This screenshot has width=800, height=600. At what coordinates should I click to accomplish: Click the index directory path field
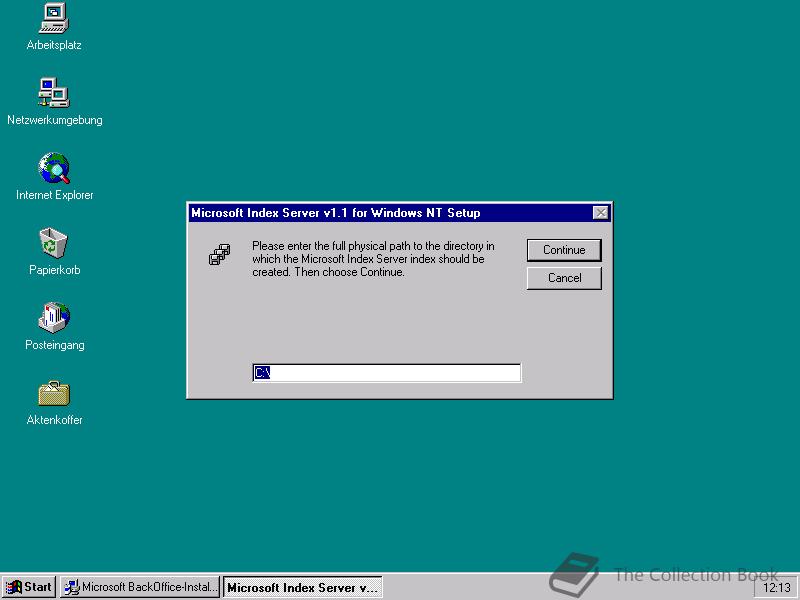click(387, 372)
